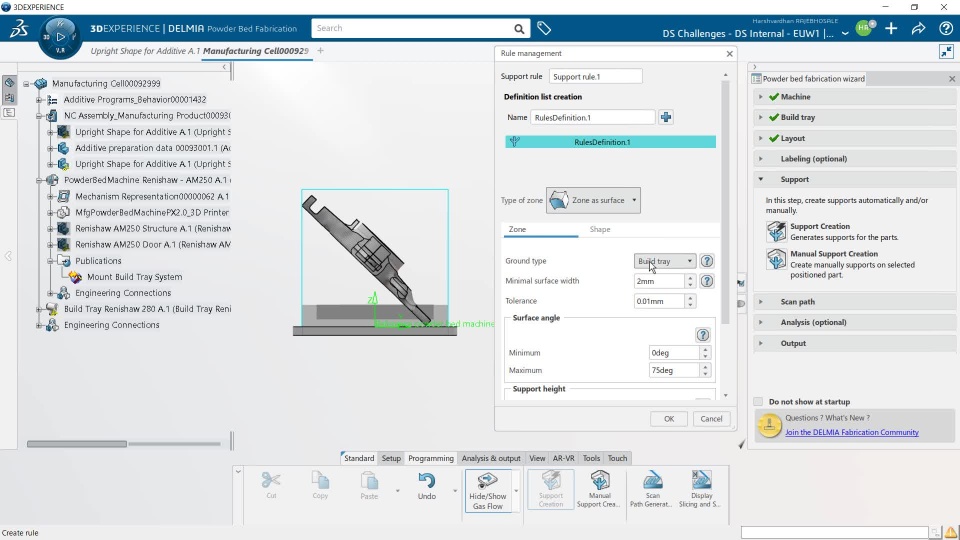
Task: Enable Do not show at startup
Action: (x=758, y=402)
